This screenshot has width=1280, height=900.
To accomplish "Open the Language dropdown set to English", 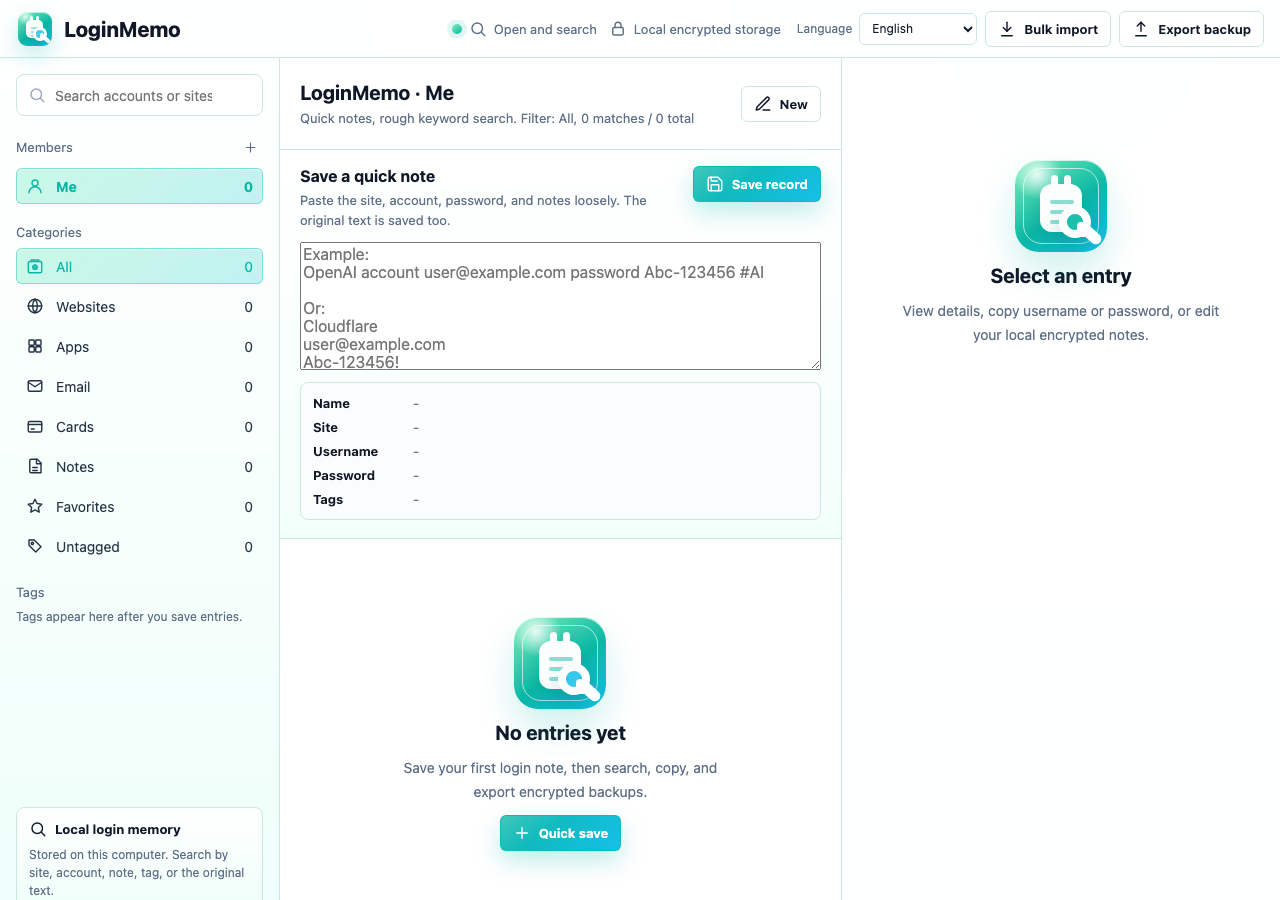I will pos(918,29).
